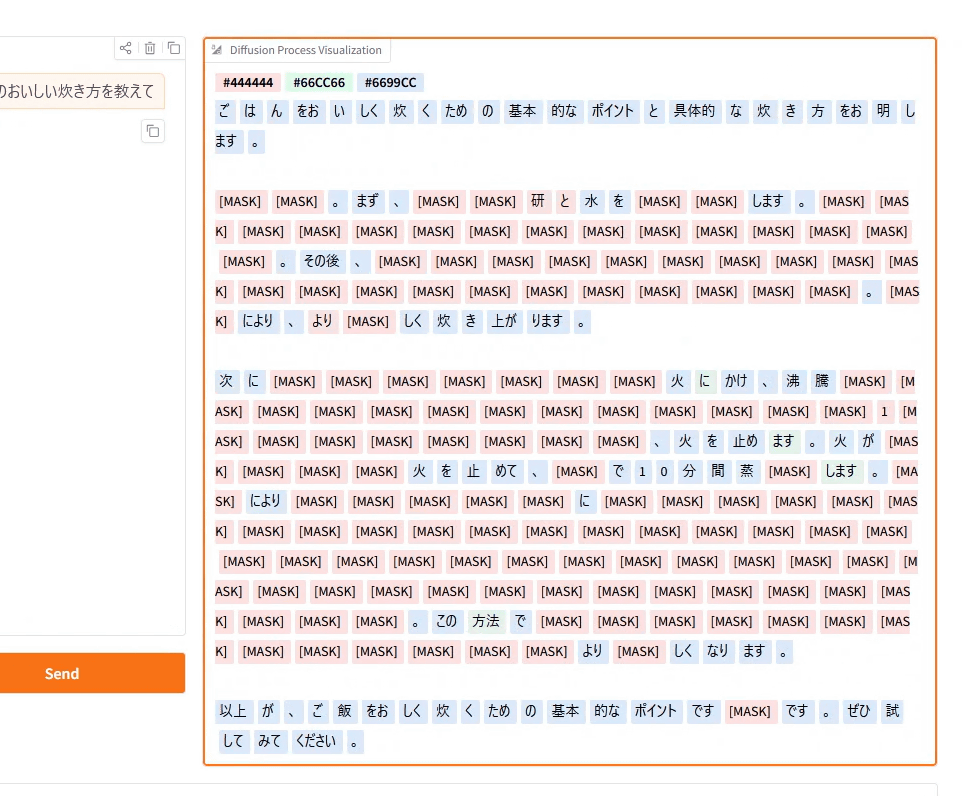Click the ぜひ token near the end

pyautogui.click(x=859, y=711)
